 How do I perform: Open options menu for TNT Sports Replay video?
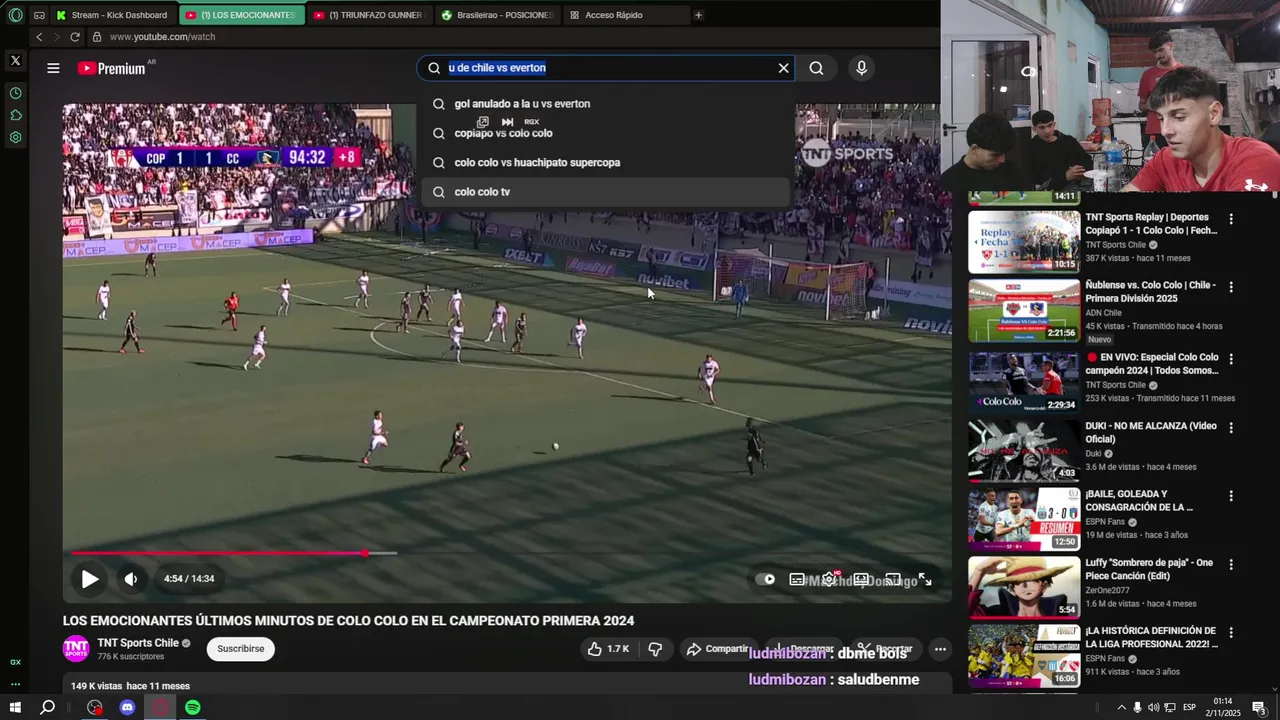pos(1231,219)
